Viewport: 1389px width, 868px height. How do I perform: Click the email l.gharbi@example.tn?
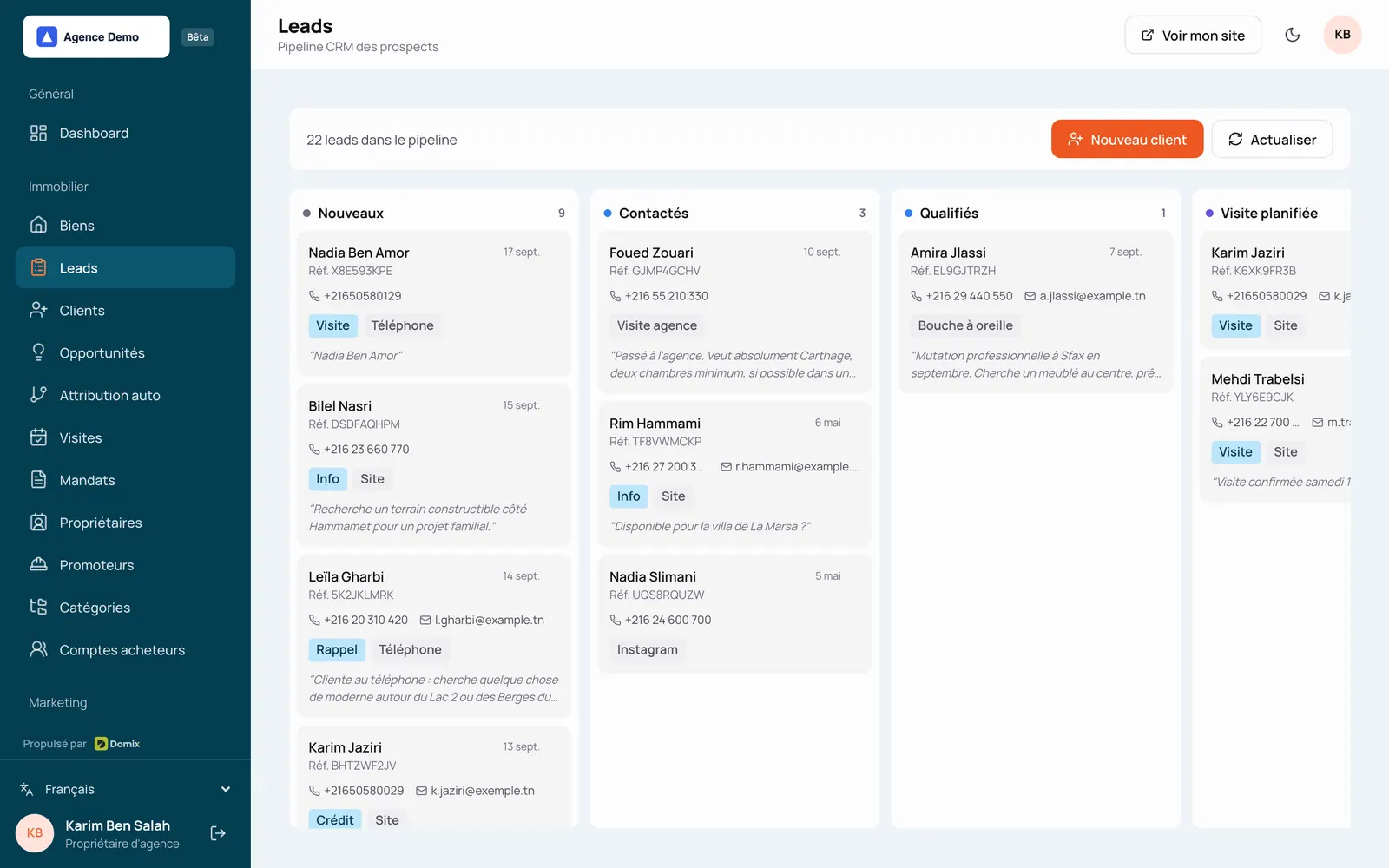tap(490, 620)
